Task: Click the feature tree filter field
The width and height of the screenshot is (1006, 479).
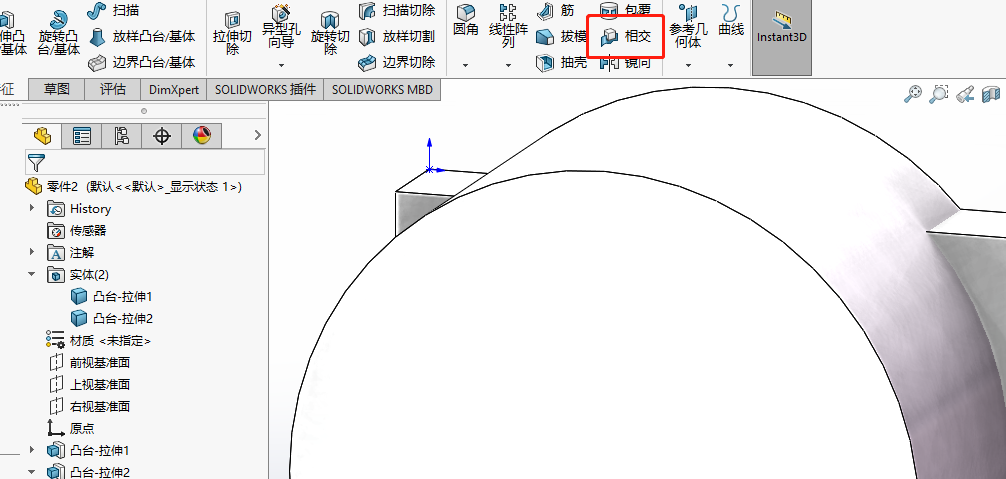Action: (145, 162)
